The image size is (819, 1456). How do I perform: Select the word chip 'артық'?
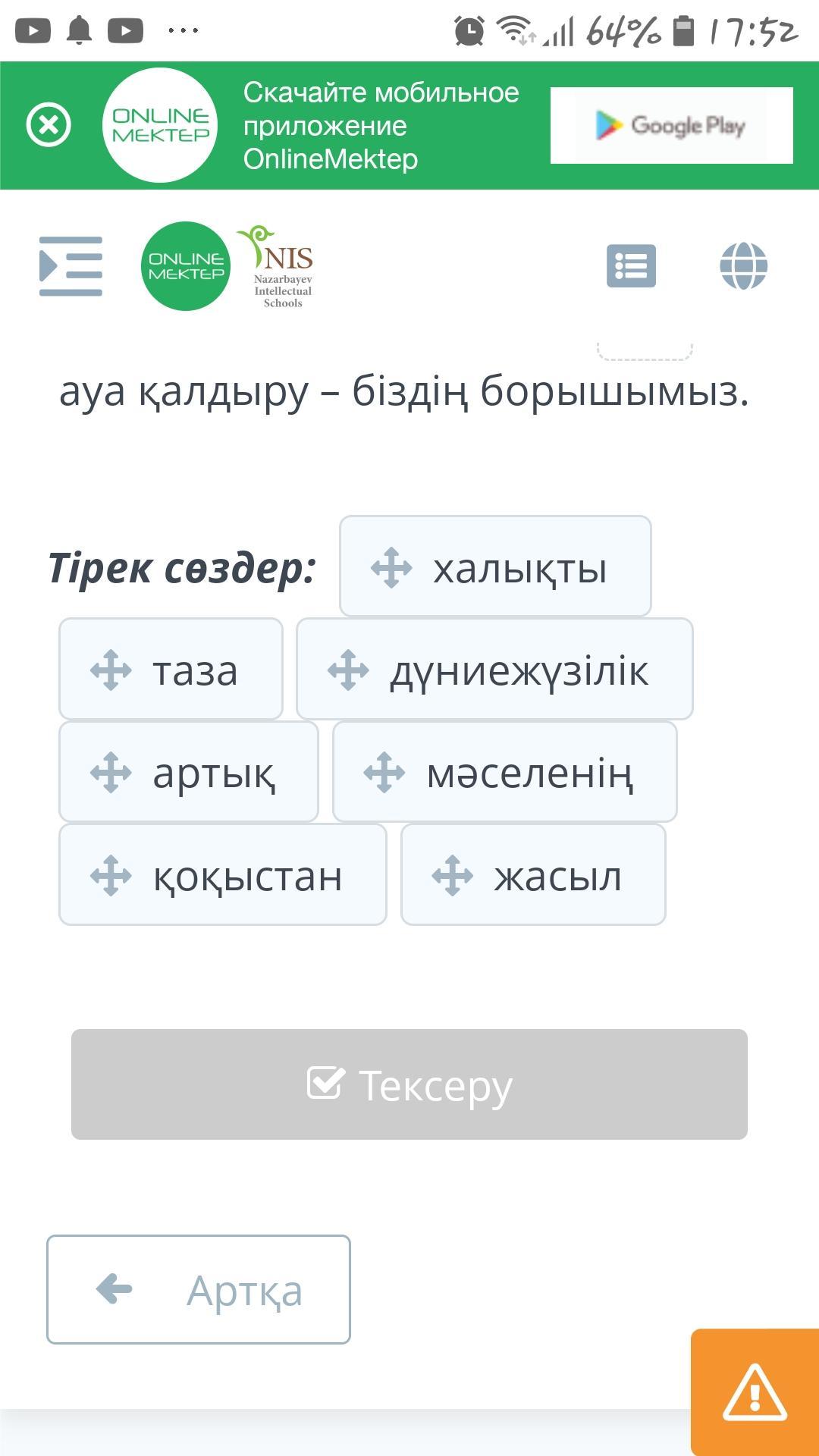click(189, 771)
